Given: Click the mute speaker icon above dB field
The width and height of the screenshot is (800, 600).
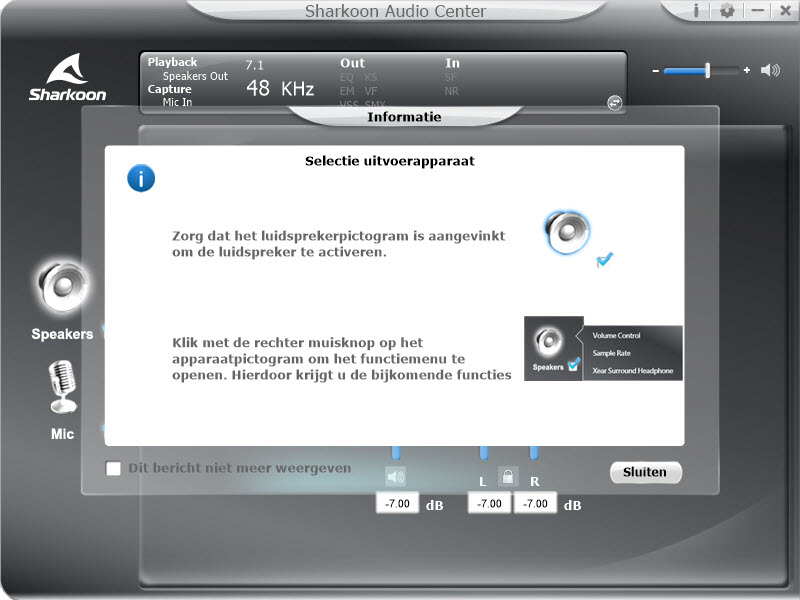Looking at the screenshot, I should coord(395,477).
